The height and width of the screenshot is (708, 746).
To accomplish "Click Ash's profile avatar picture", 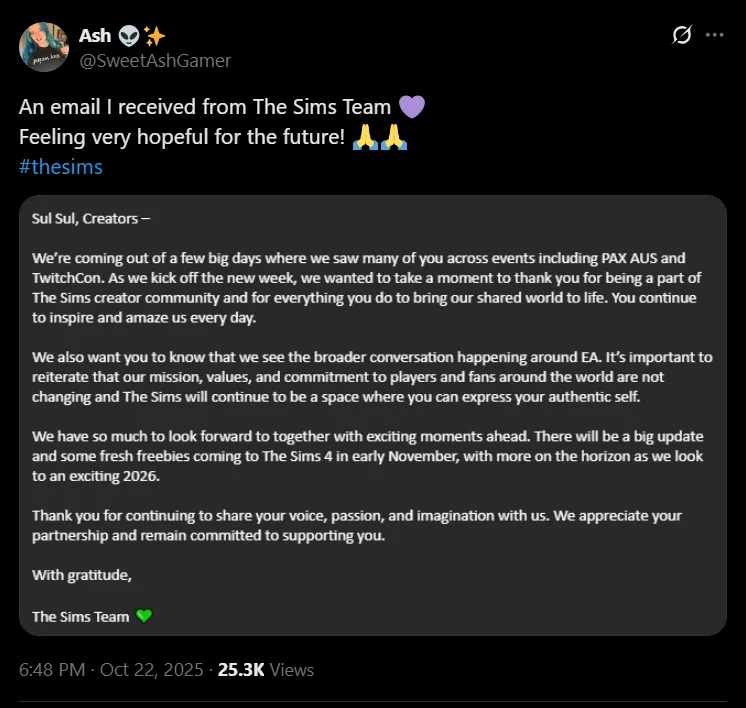I will pos(44,47).
